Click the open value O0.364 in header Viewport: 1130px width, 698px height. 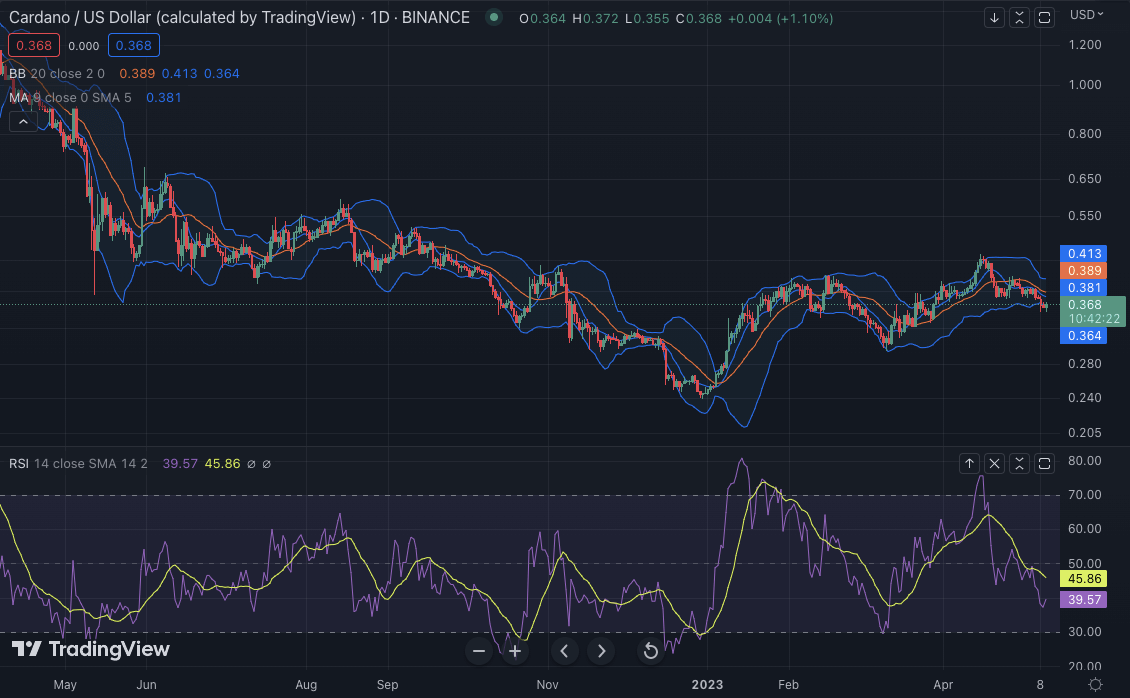(x=543, y=18)
